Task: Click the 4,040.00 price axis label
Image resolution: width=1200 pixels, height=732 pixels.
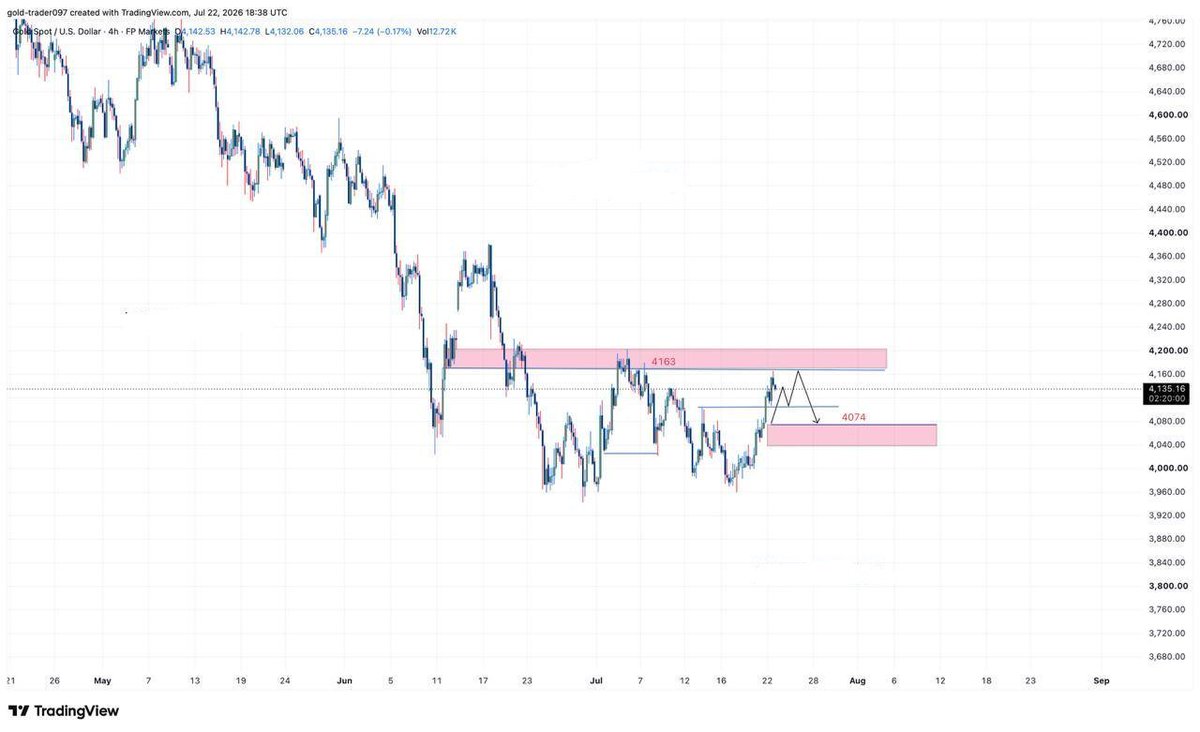Action: (x=1167, y=445)
